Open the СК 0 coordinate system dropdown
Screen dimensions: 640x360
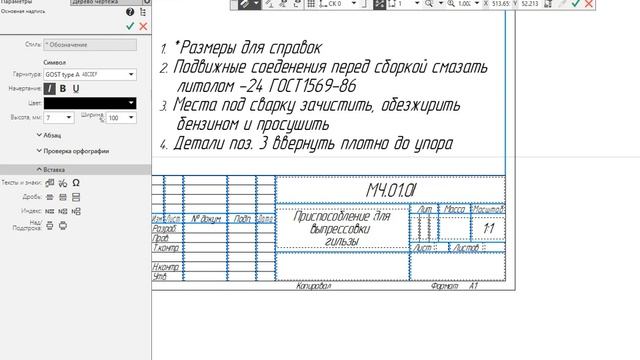point(338,4)
